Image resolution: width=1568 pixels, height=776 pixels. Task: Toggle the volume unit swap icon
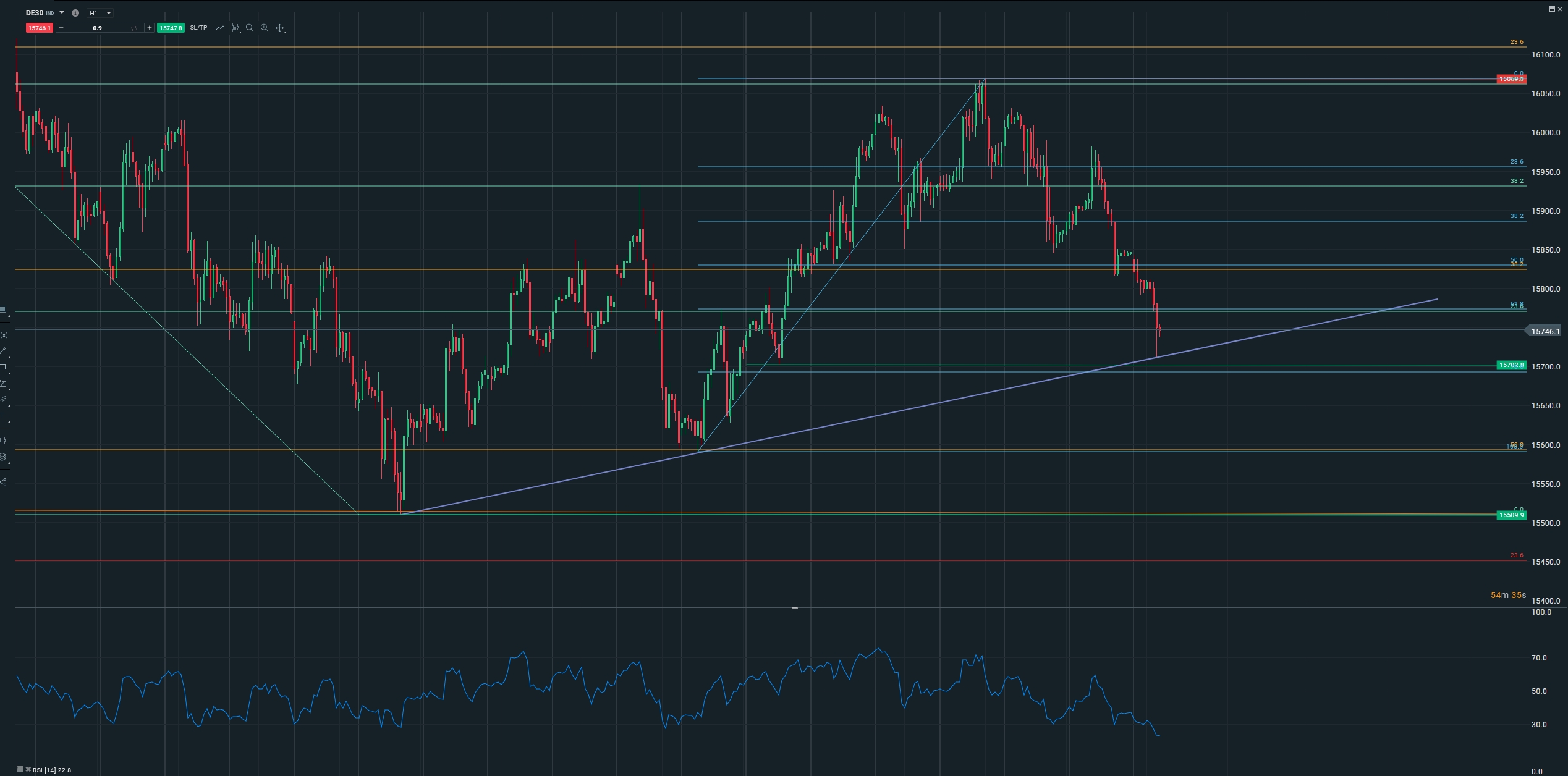(x=134, y=28)
